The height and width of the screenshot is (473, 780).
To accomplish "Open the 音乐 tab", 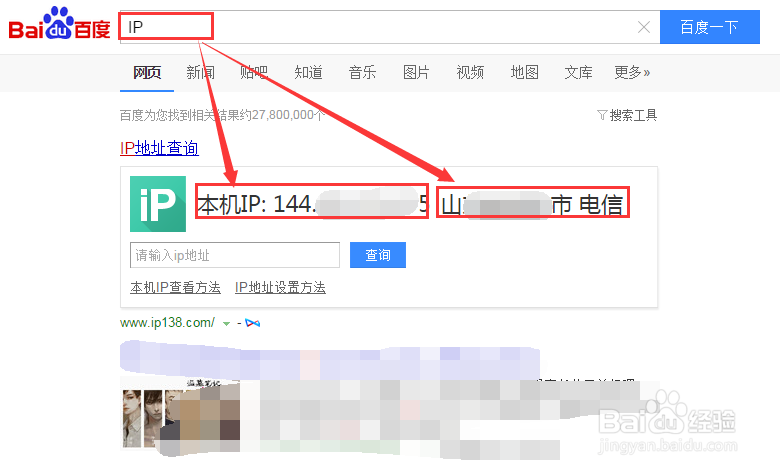I will click(x=362, y=73).
